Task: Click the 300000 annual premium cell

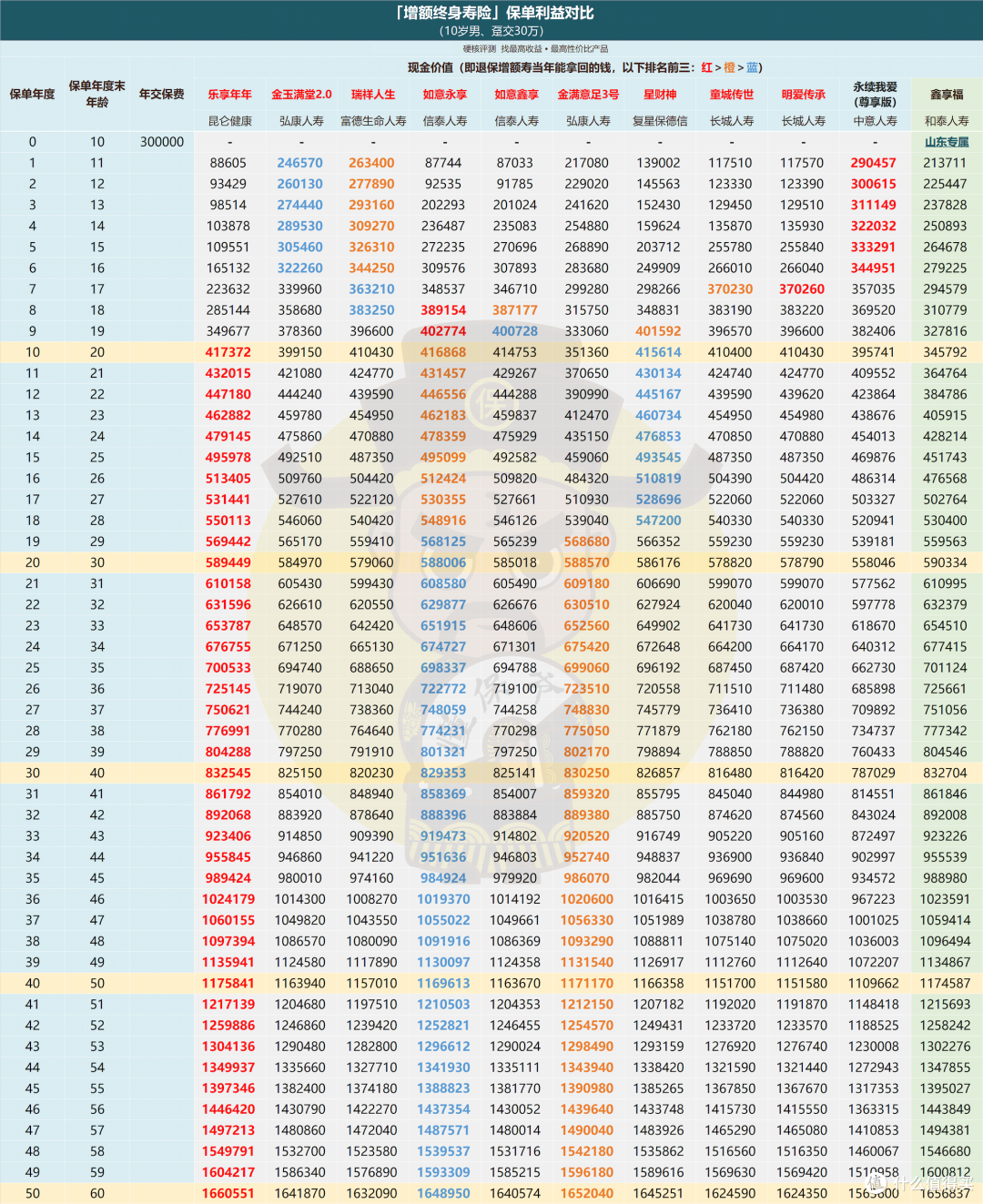Action: point(162,142)
